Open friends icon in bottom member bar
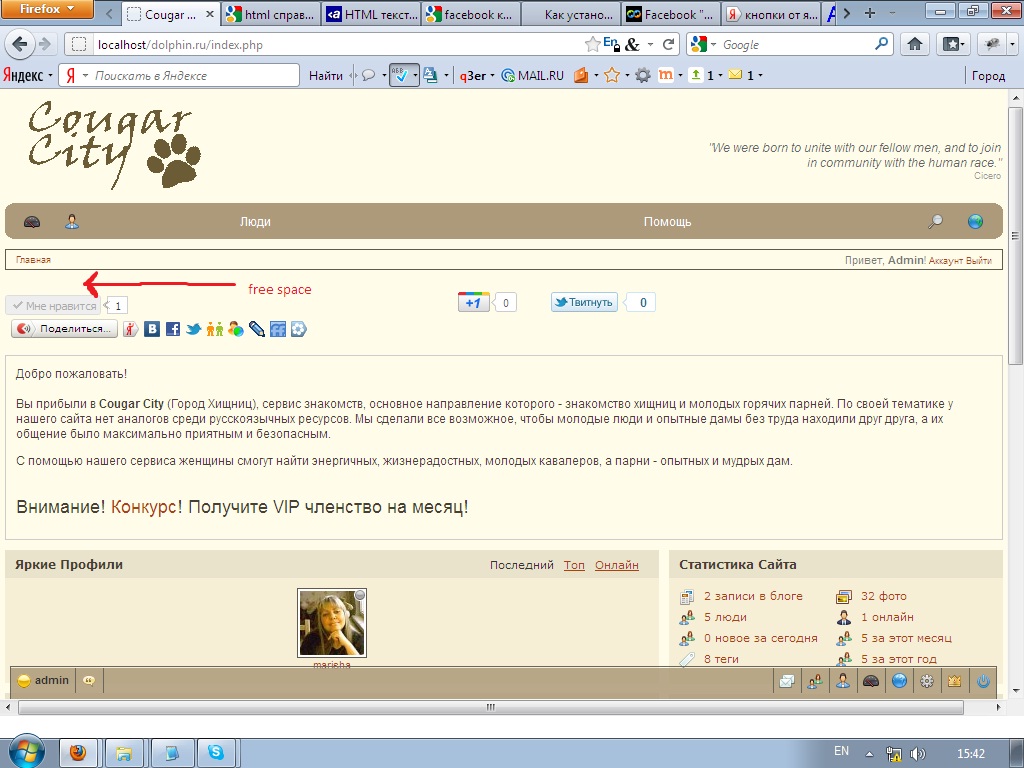Viewport: 1024px width, 768px height. (815, 681)
